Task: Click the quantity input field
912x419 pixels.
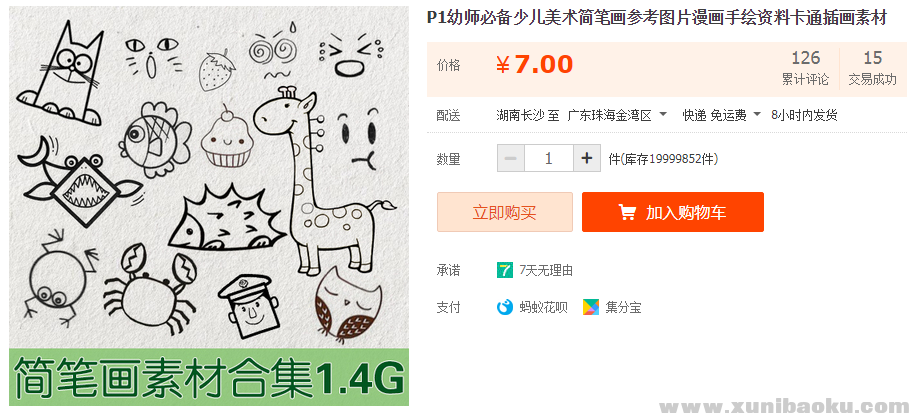Action: tap(548, 158)
